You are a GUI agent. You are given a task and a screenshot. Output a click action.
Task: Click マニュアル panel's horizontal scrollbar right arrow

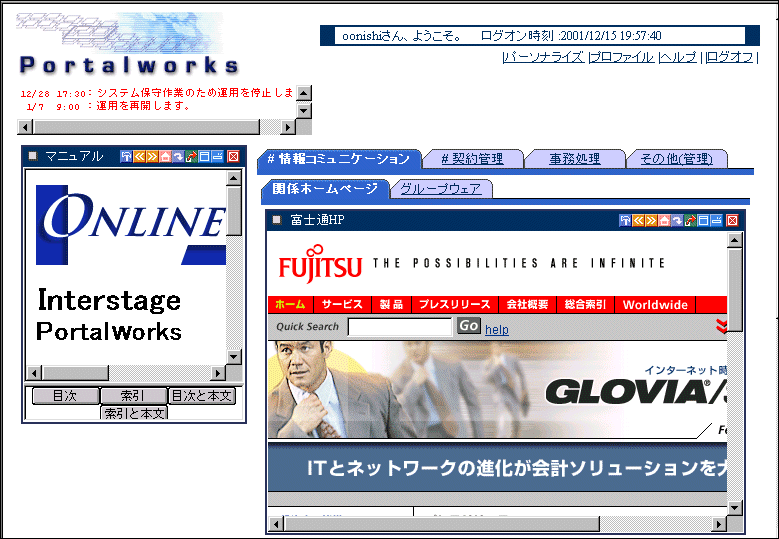coord(218,373)
